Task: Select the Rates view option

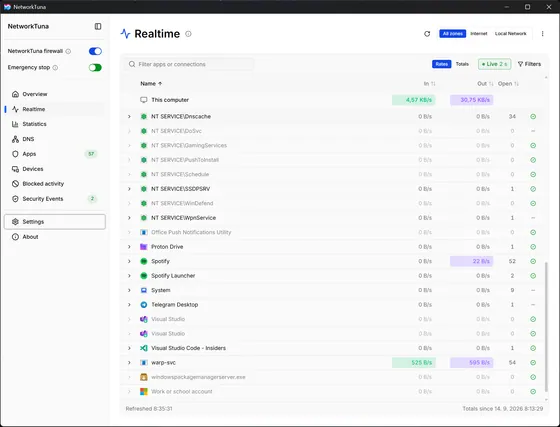Action: tap(441, 64)
